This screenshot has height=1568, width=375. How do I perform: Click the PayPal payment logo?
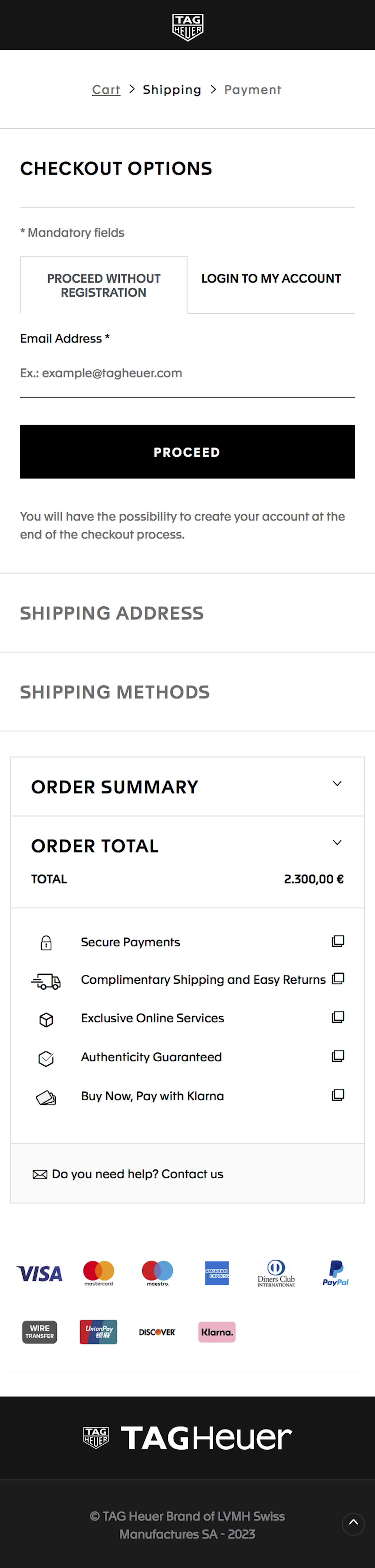(335, 1273)
